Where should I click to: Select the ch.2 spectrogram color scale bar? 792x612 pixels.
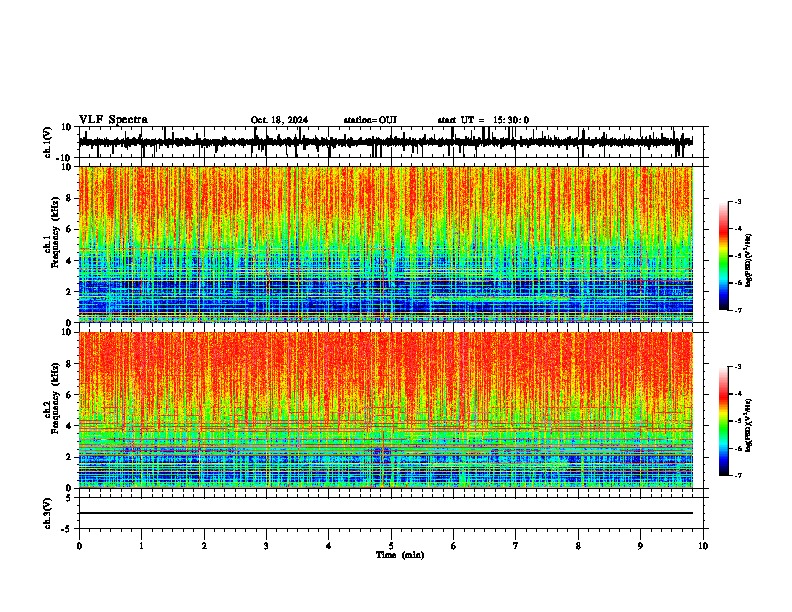(x=723, y=421)
